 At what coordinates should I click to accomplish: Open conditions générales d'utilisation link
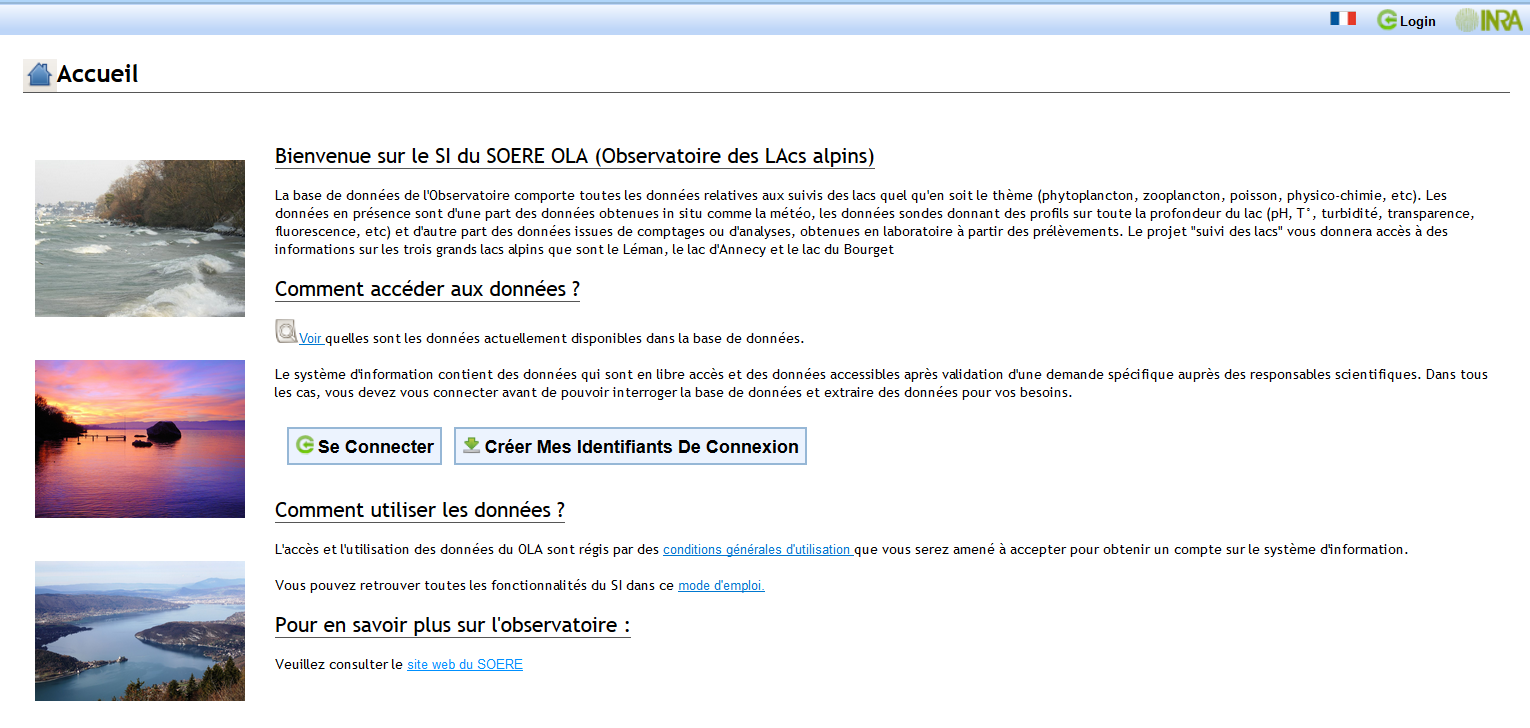pos(757,550)
